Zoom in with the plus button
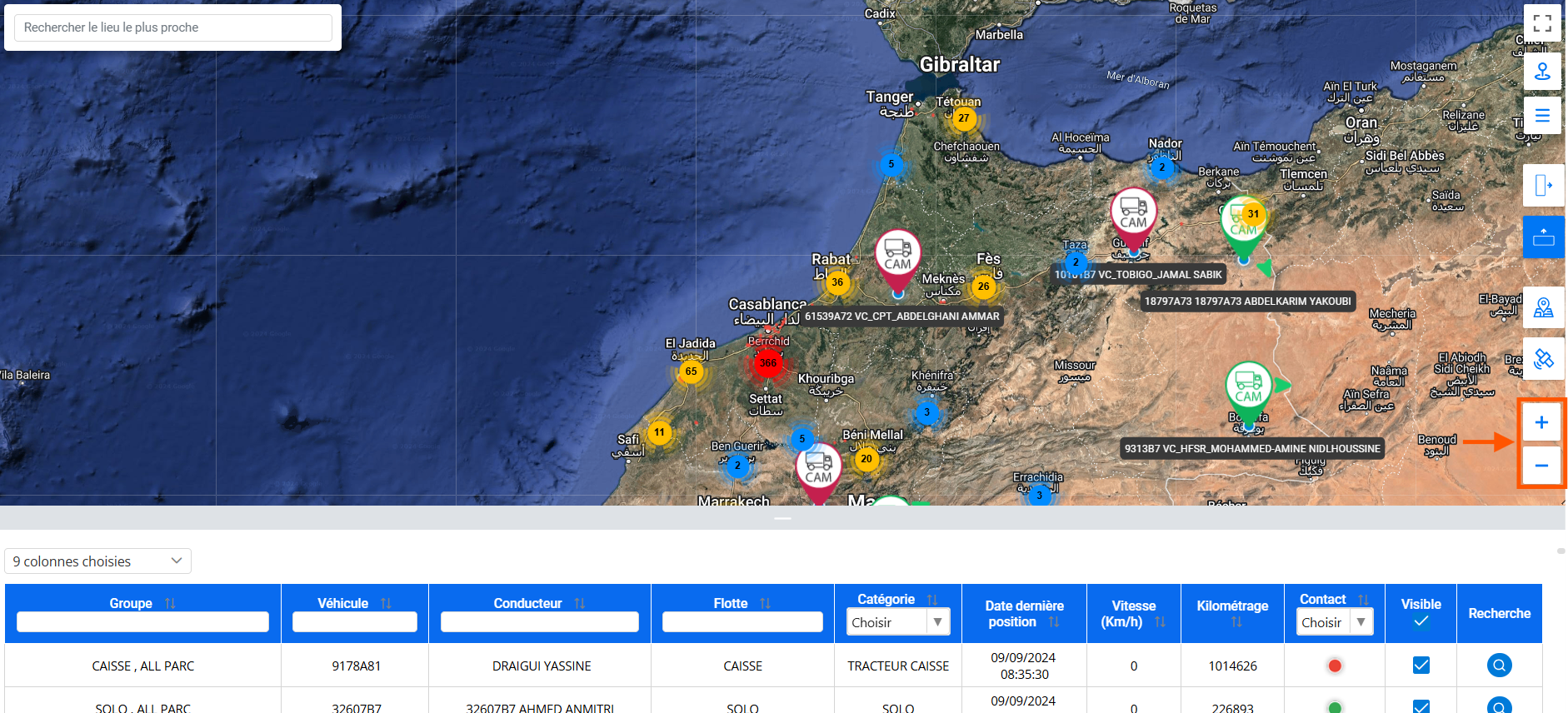The height and width of the screenshot is (713, 1568). coord(1541,422)
